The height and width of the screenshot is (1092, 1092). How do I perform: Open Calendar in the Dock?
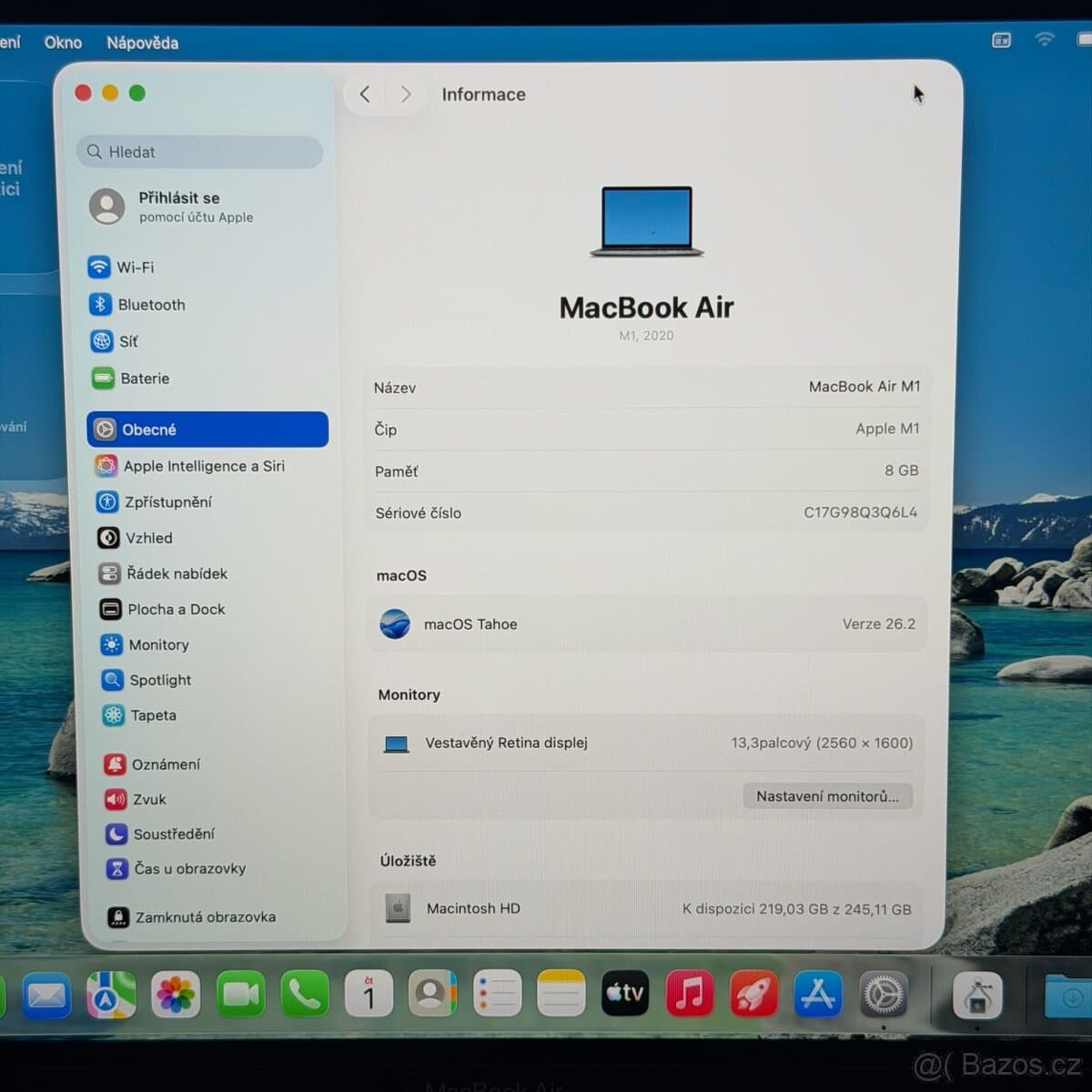point(369,994)
